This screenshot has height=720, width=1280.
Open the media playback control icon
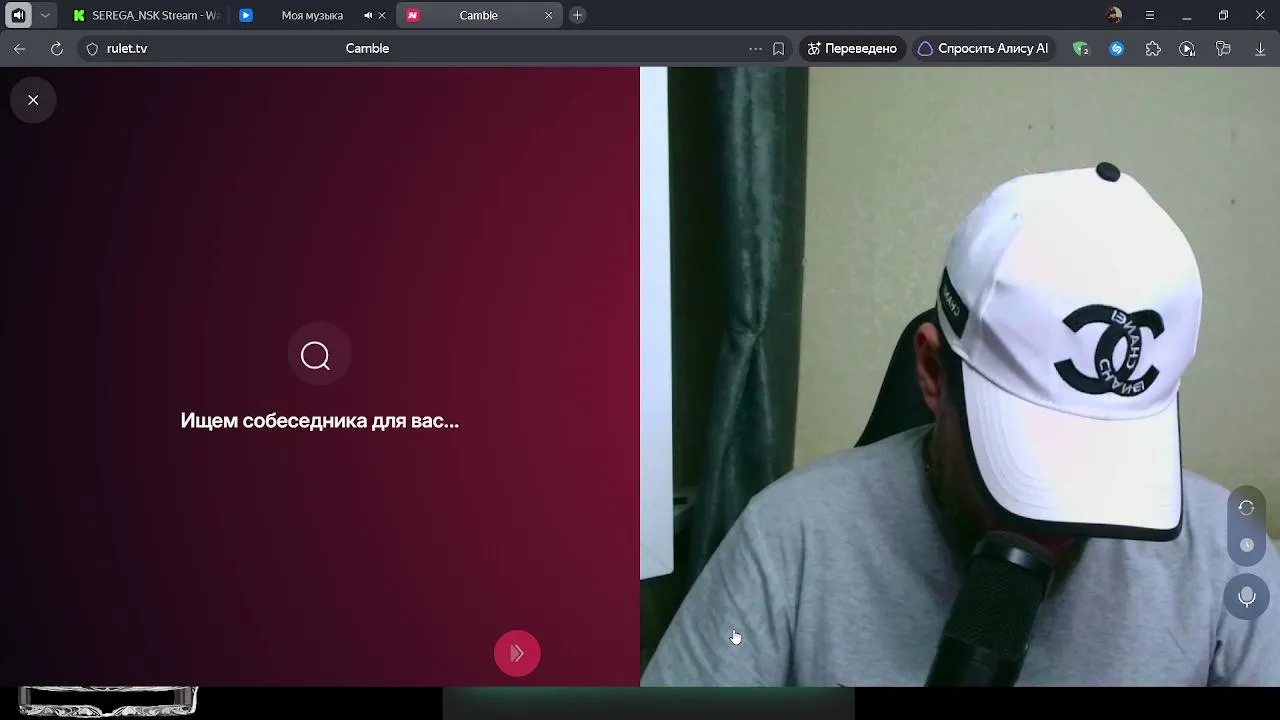(x=1187, y=48)
